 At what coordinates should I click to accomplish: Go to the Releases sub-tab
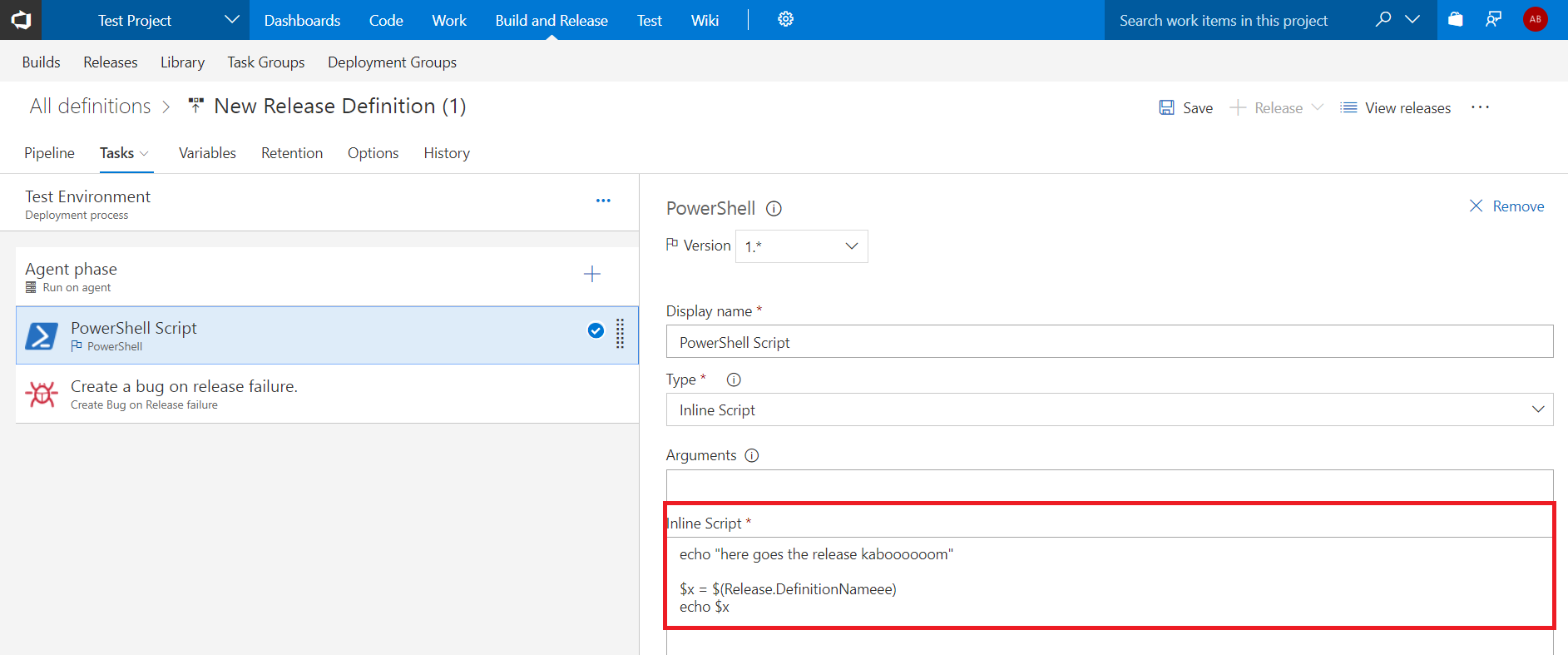click(111, 62)
